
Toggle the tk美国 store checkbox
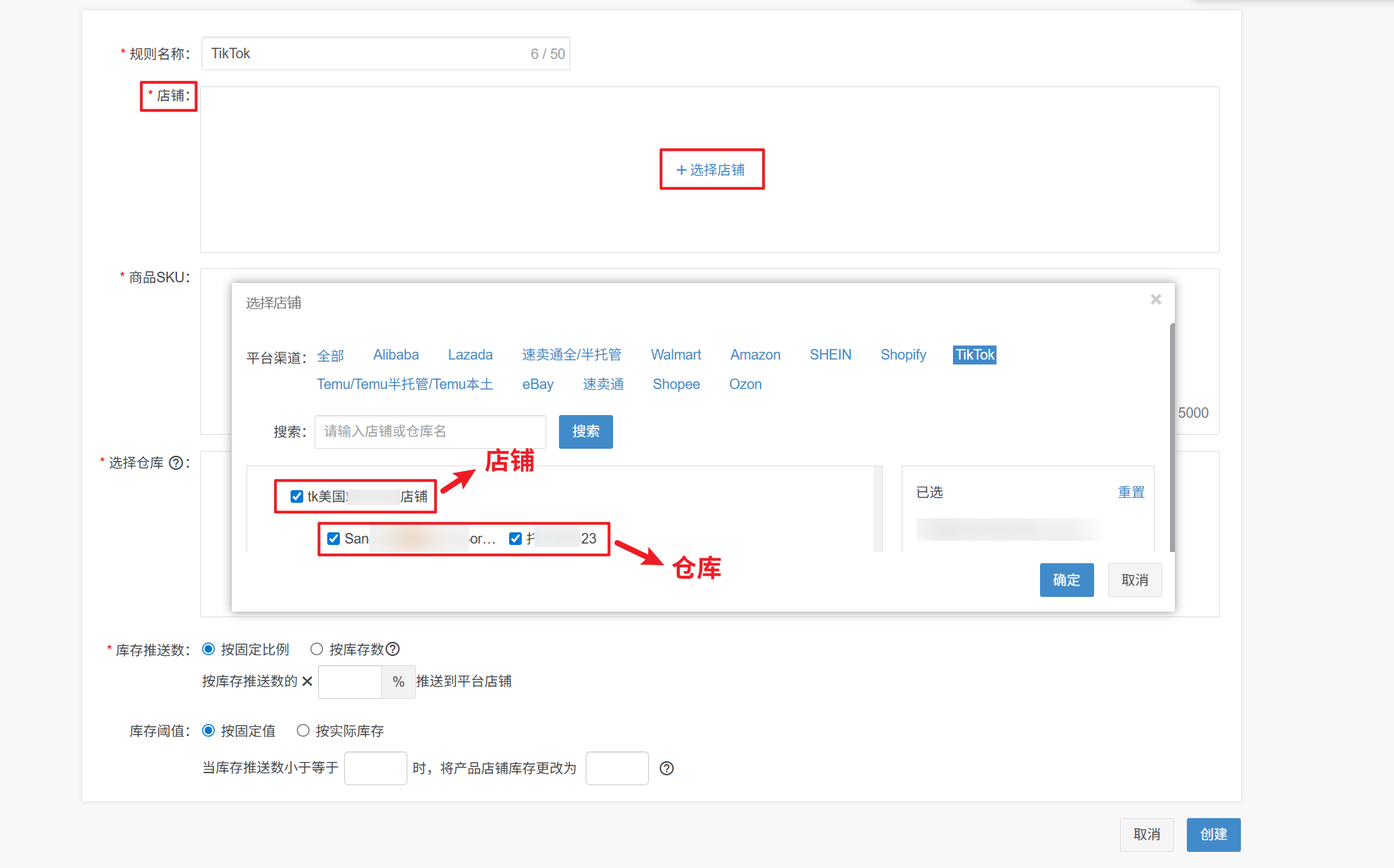(x=297, y=497)
